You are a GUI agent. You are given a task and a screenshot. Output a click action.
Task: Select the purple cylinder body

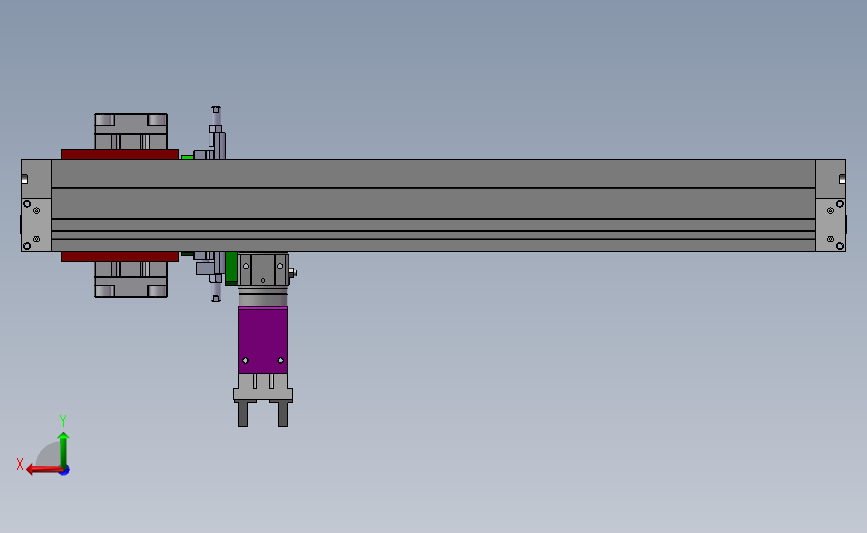263,340
